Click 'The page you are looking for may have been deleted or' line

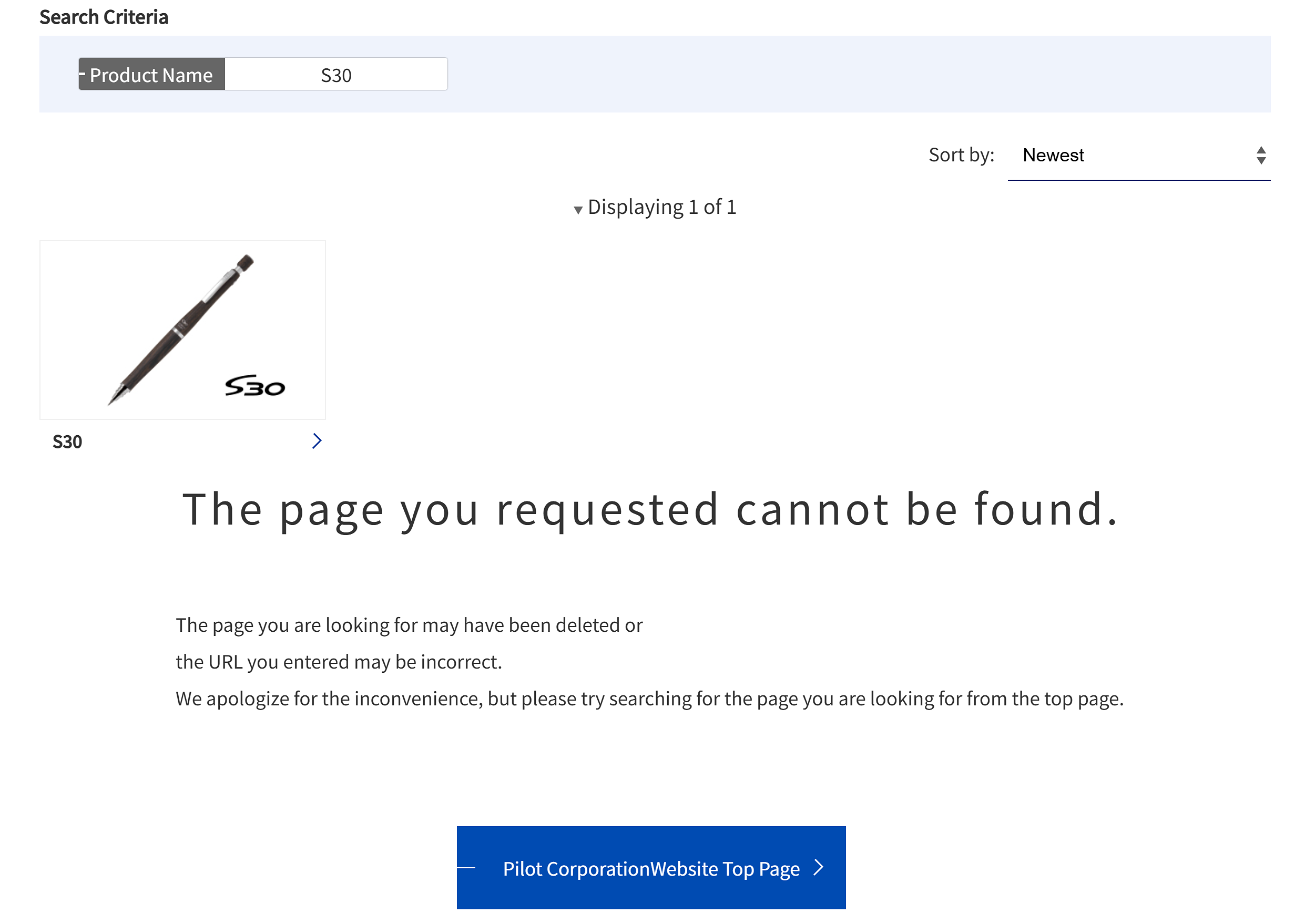tap(410, 625)
